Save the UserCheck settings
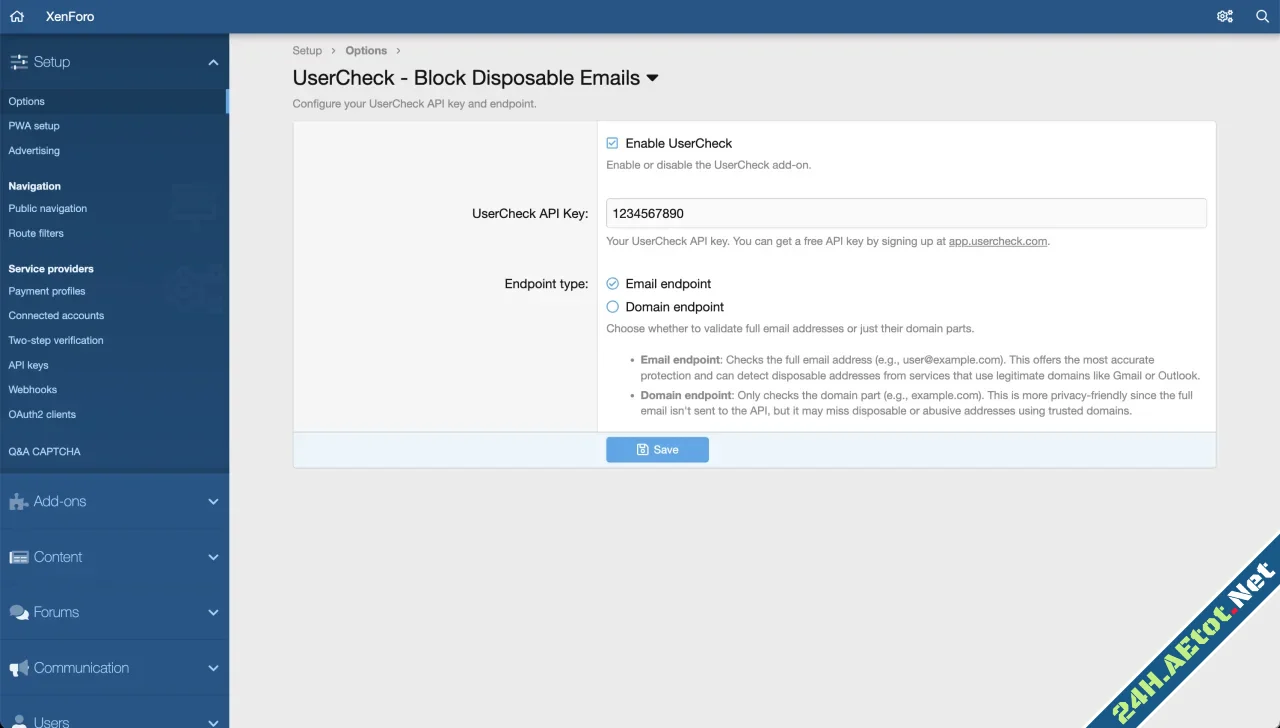Viewport: 1280px width, 728px height. coord(657,449)
